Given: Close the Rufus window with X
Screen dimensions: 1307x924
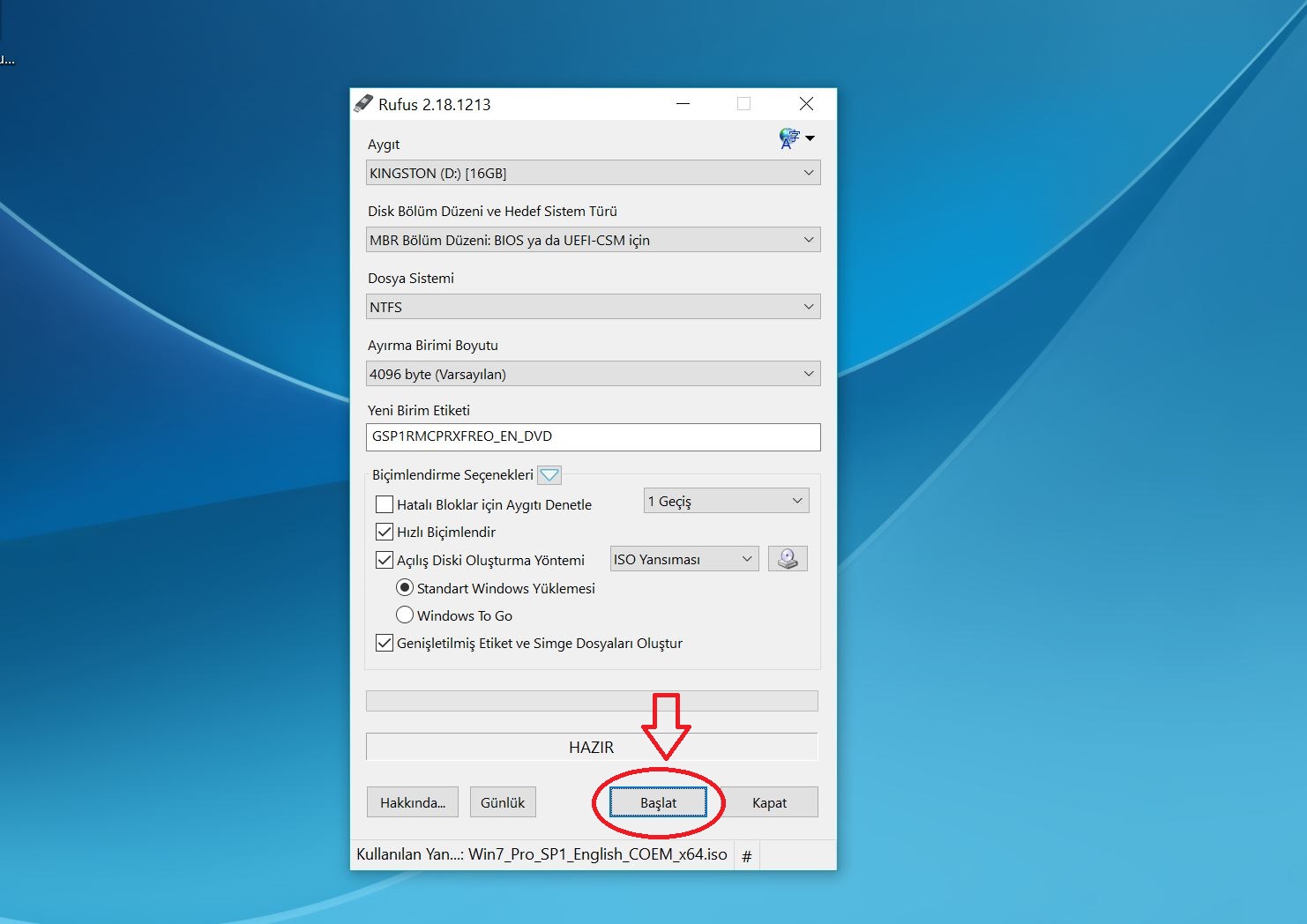Looking at the screenshot, I should (x=806, y=104).
